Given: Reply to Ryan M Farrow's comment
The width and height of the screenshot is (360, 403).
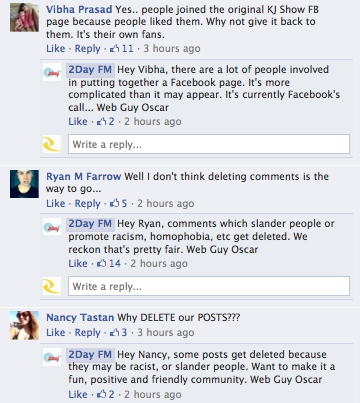Looking at the screenshot, I should coord(87,203).
